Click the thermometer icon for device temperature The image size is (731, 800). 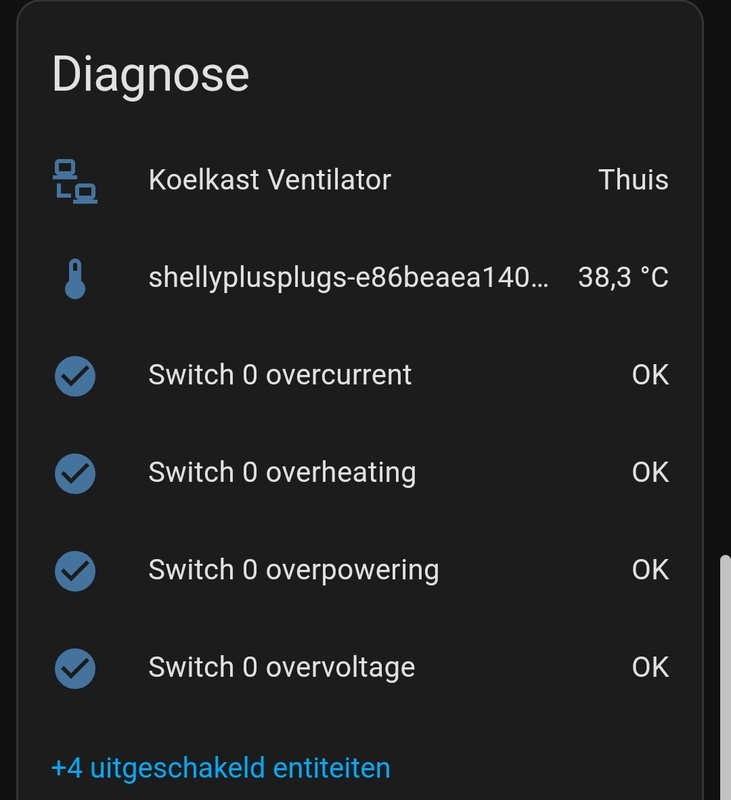click(x=74, y=278)
